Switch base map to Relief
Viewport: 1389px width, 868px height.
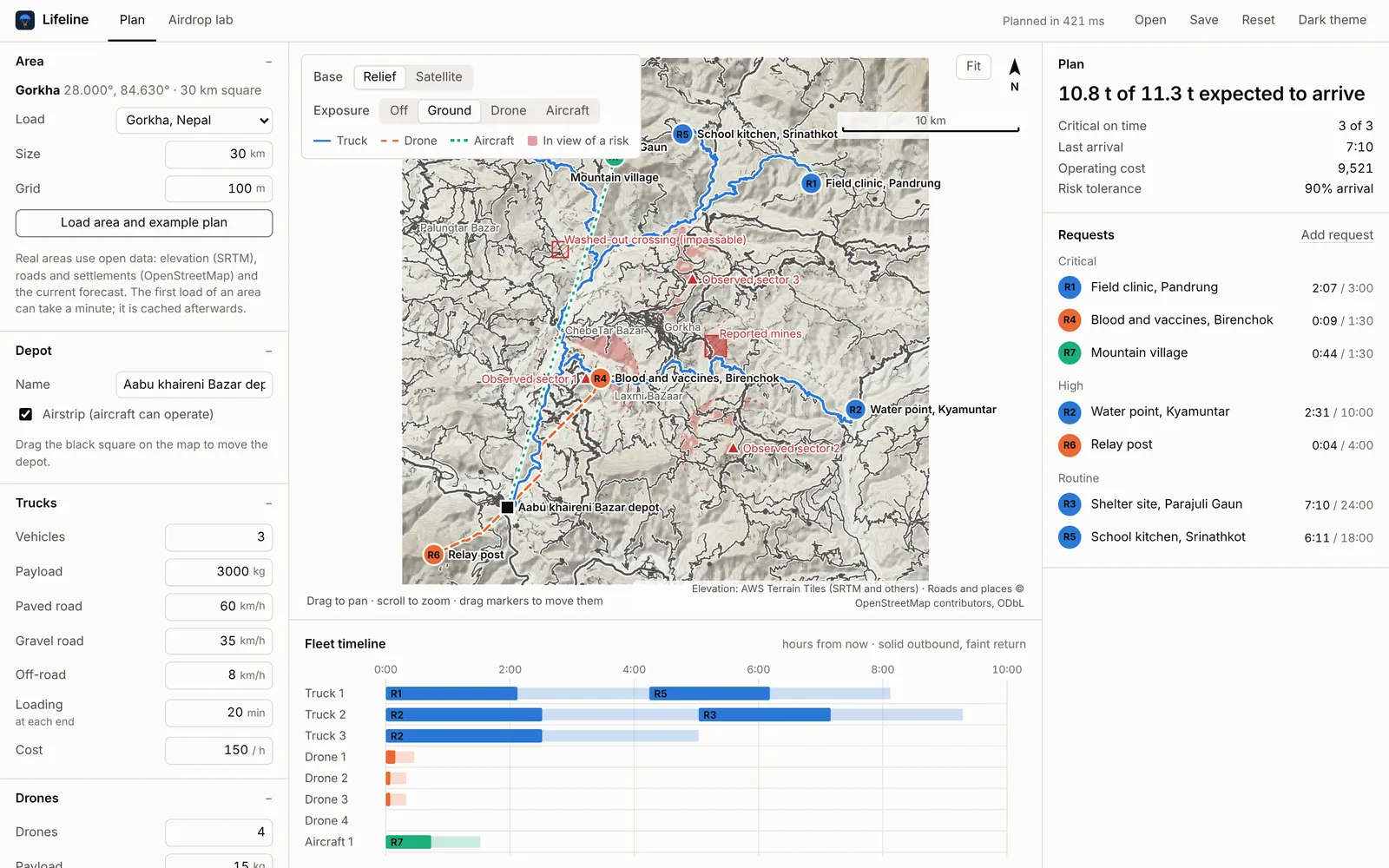point(379,76)
